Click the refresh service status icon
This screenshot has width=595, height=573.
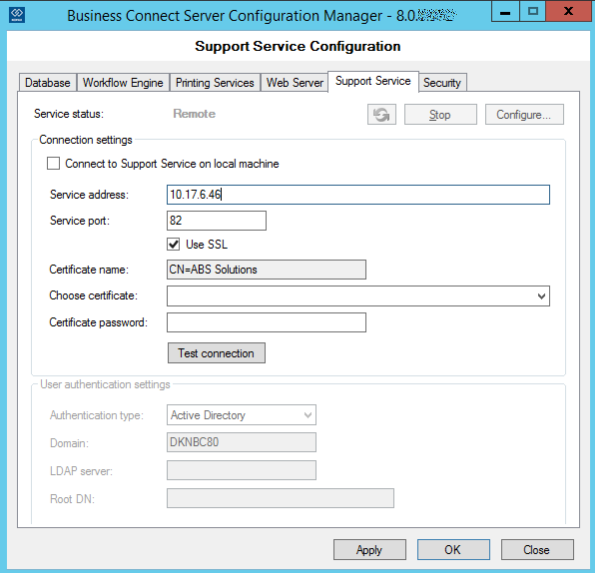[x=381, y=114]
